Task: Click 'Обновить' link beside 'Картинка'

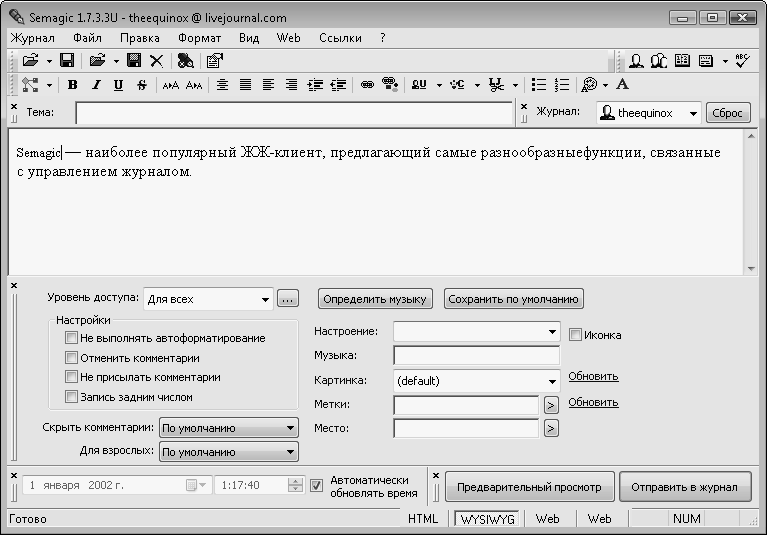Action: 593,377
